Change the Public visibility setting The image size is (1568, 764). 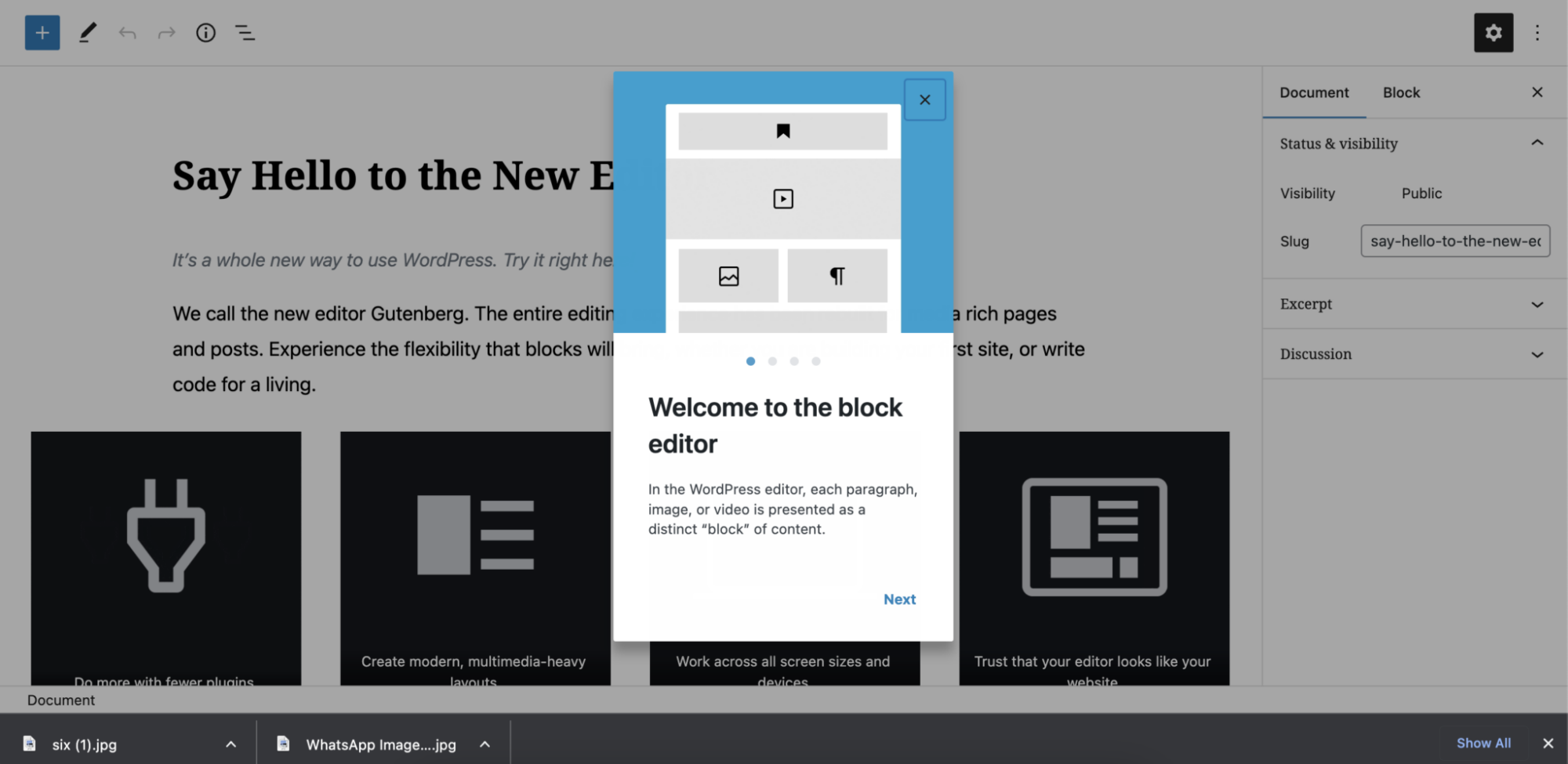tap(1421, 194)
